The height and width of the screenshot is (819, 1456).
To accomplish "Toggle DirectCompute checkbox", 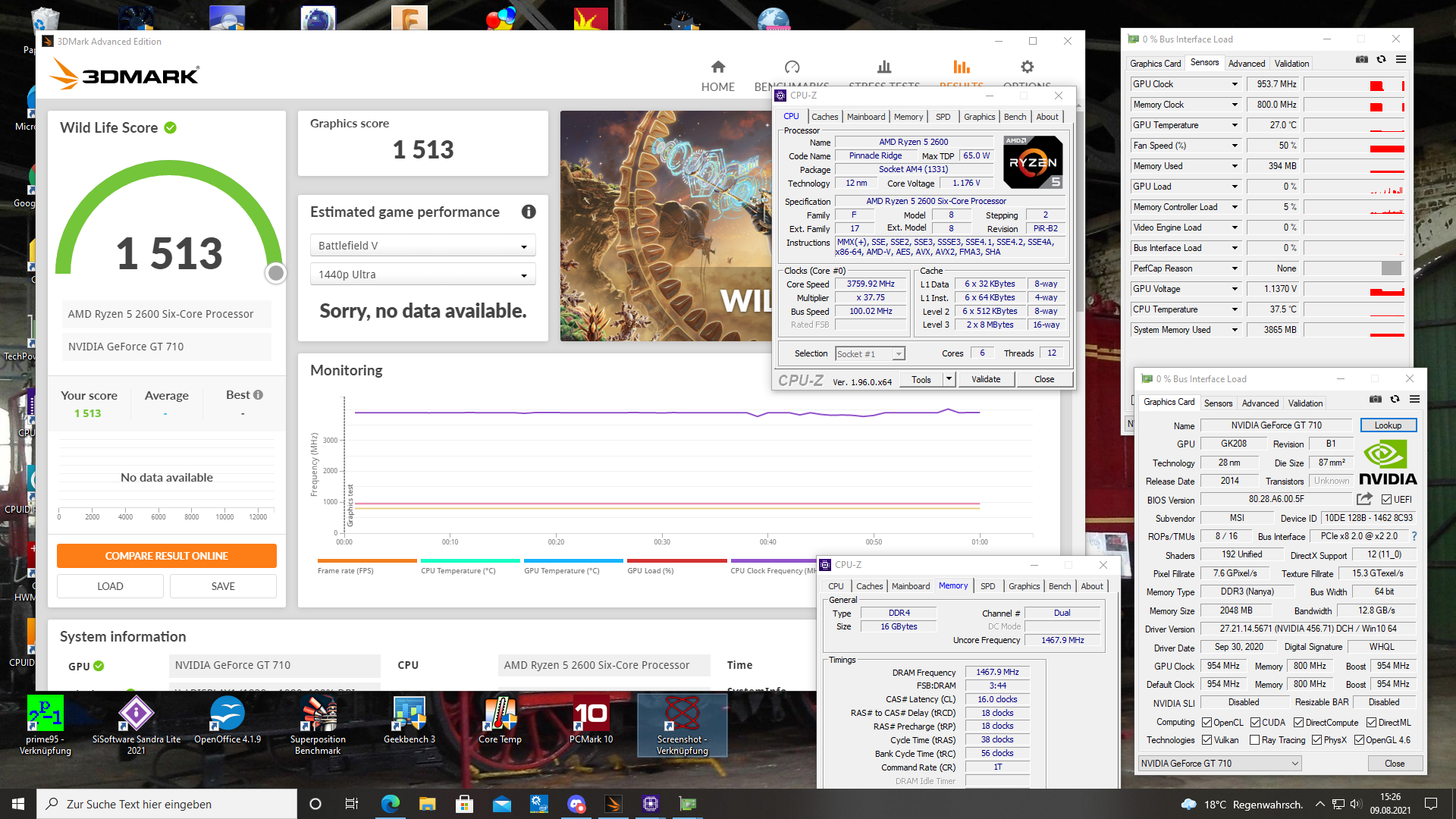I will point(1298,722).
